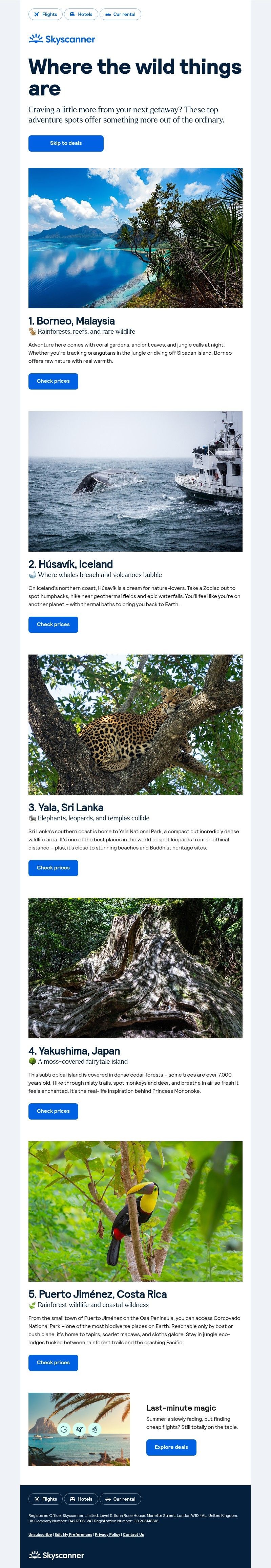Click the toucan photo for Costa Rica

(x=135, y=1212)
